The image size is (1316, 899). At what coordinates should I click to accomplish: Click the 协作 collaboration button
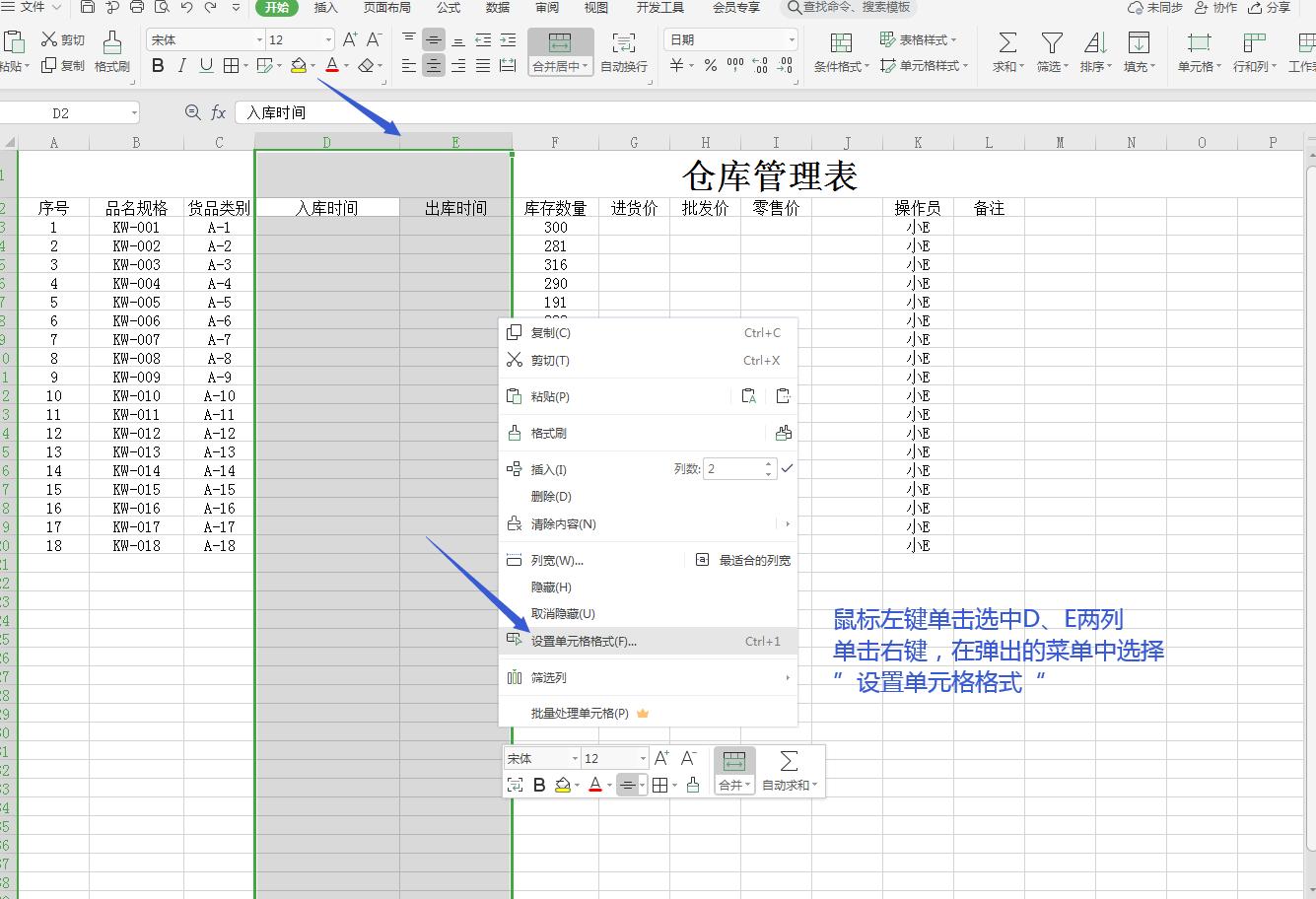1216,9
